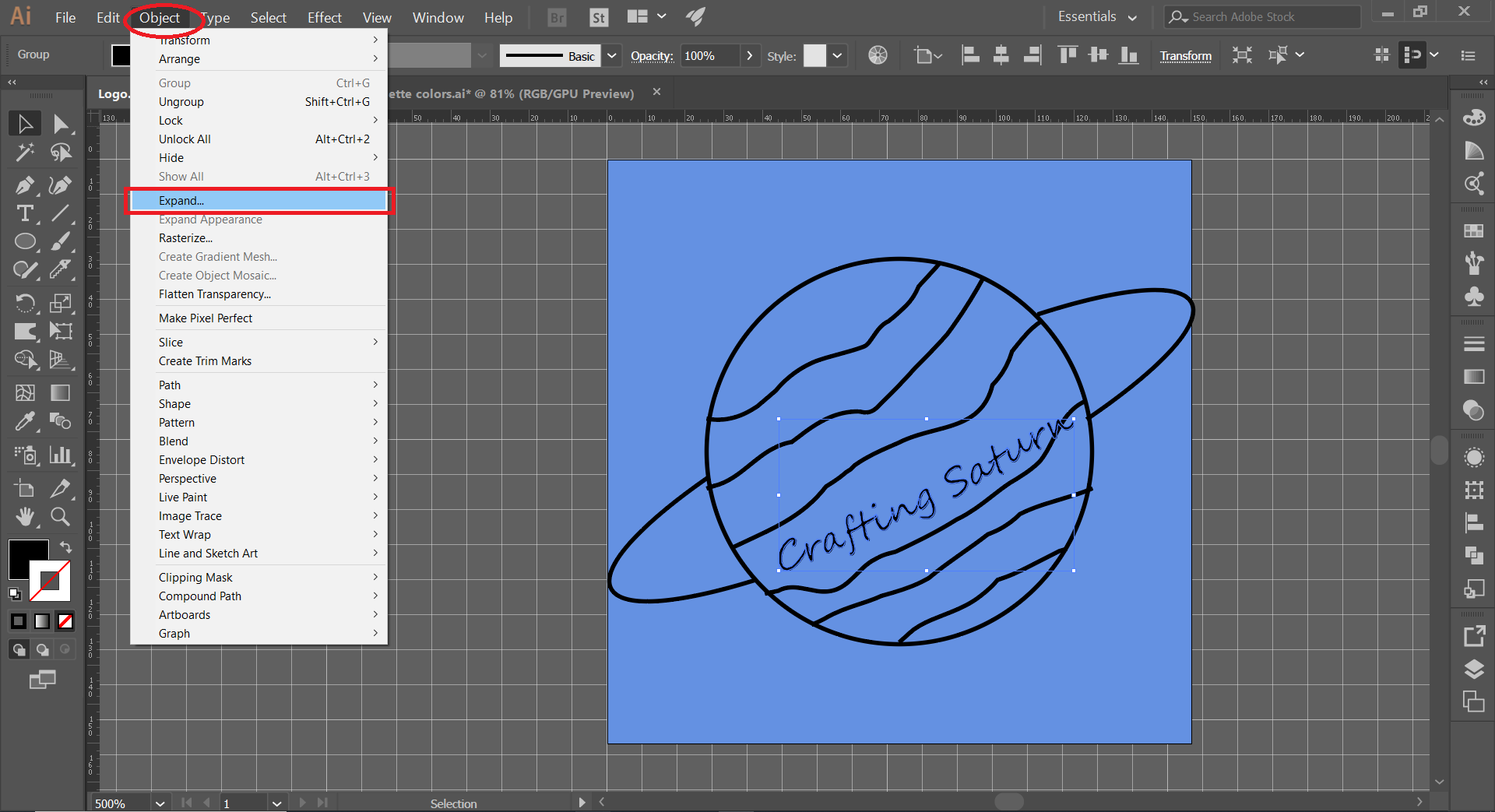Select the Paintbrush tool
The height and width of the screenshot is (812, 1495).
click(61, 241)
